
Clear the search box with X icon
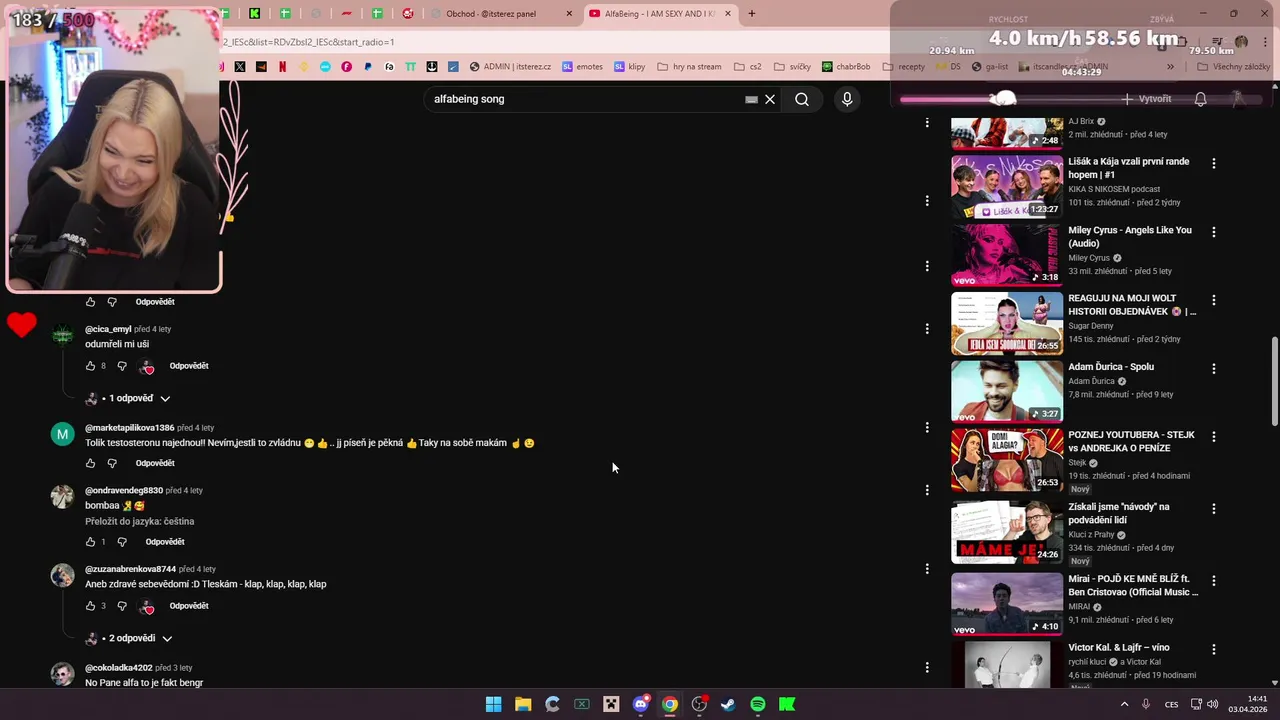pos(770,99)
